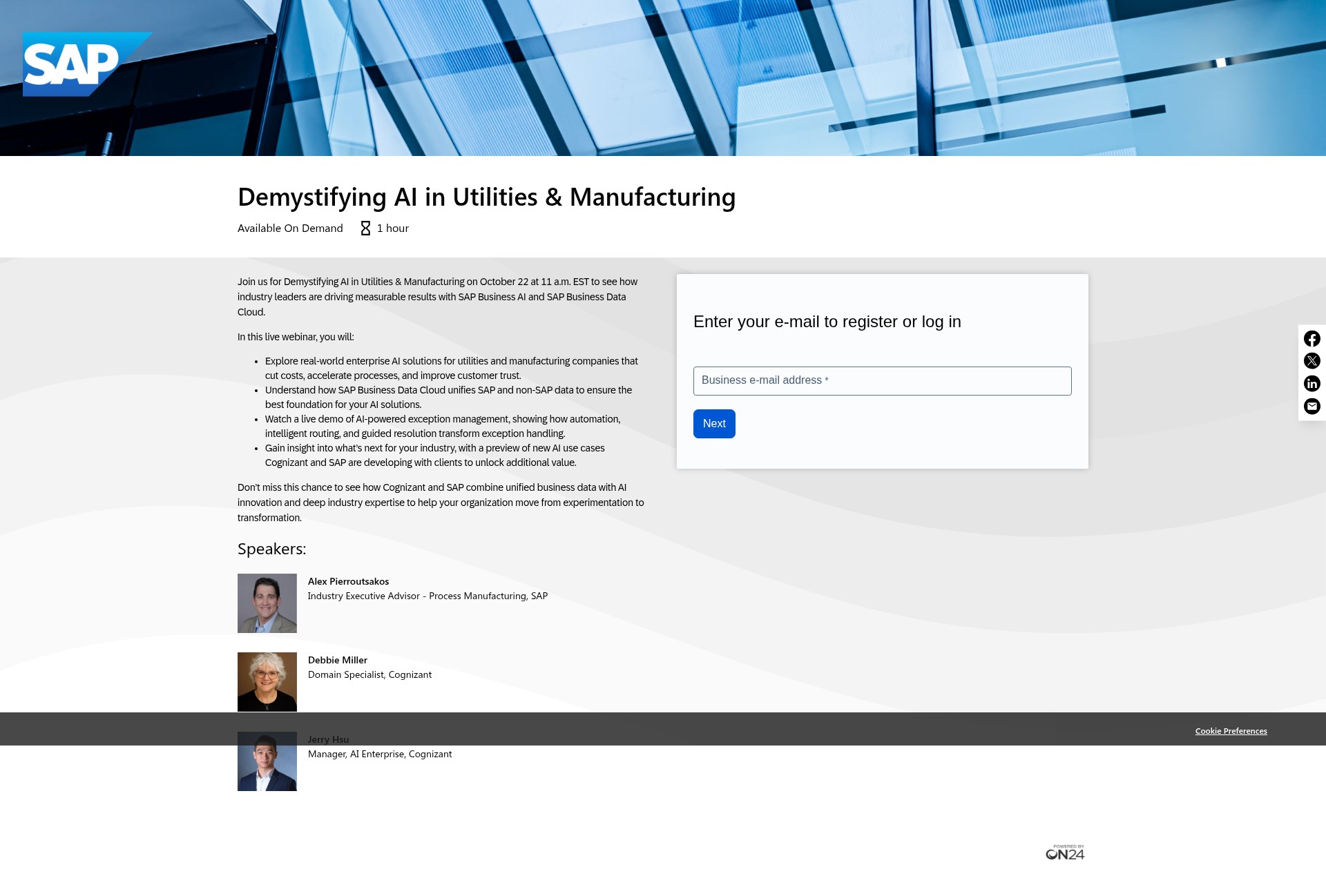
Task: Click Alex Pierroutsakos speaker photo
Action: tap(267, 603)
